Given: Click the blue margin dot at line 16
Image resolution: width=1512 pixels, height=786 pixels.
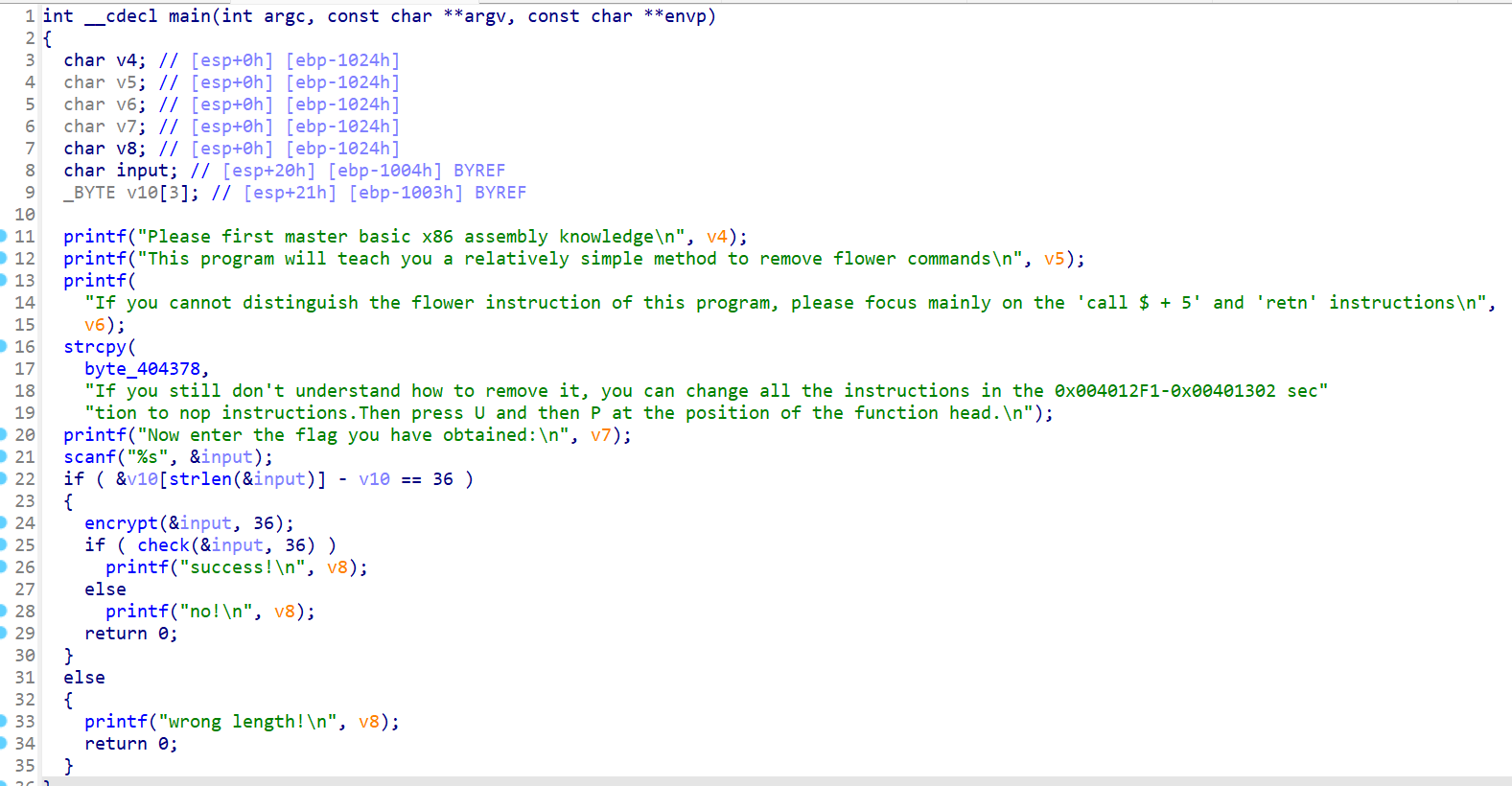Looking at the screenshot, I should pos(3,346).
